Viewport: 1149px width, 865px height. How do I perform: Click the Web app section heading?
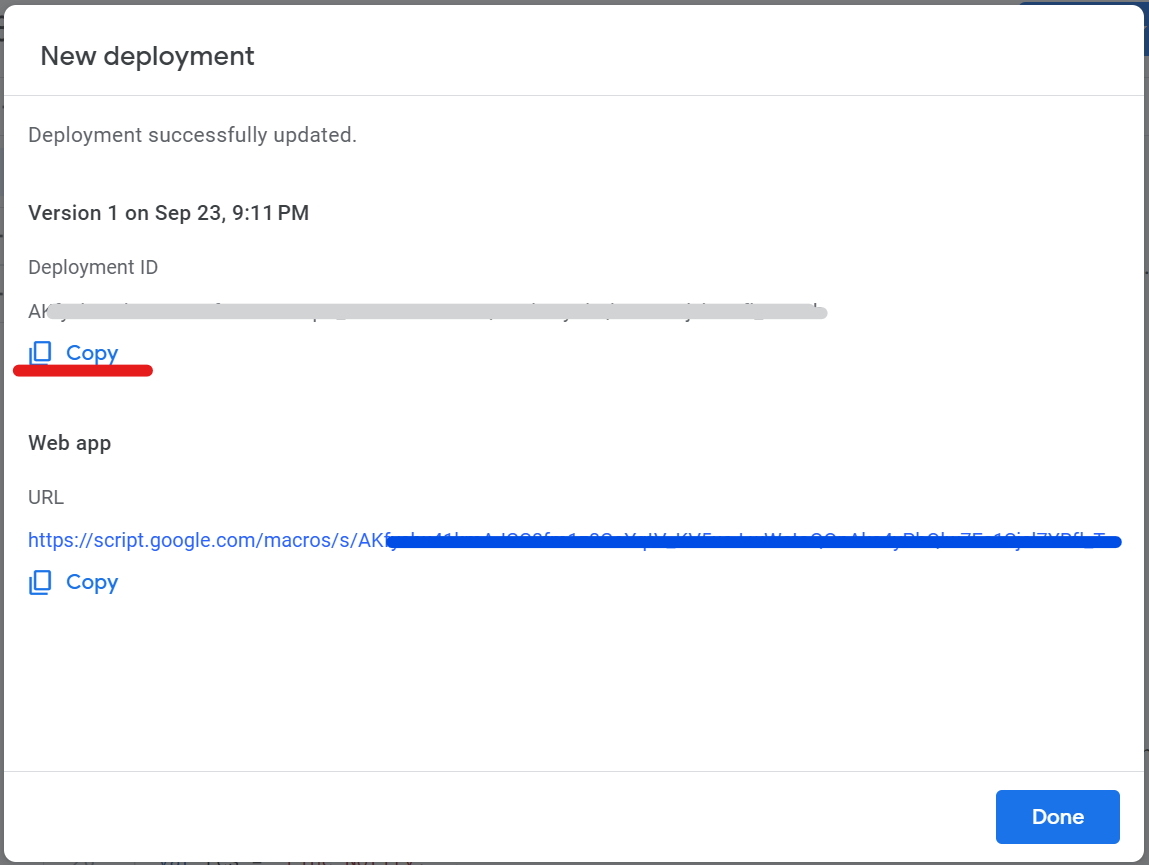(70, 443)
